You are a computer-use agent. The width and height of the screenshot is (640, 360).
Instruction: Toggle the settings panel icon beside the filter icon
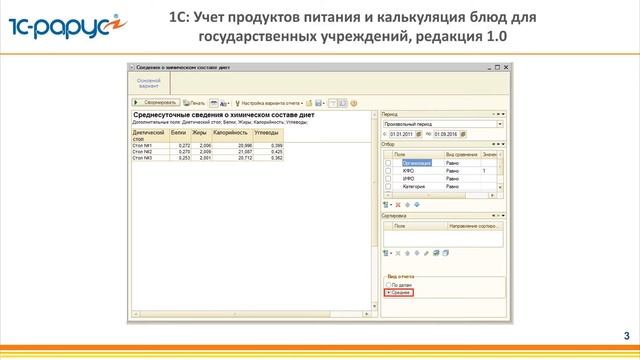[x=343, y=103]
